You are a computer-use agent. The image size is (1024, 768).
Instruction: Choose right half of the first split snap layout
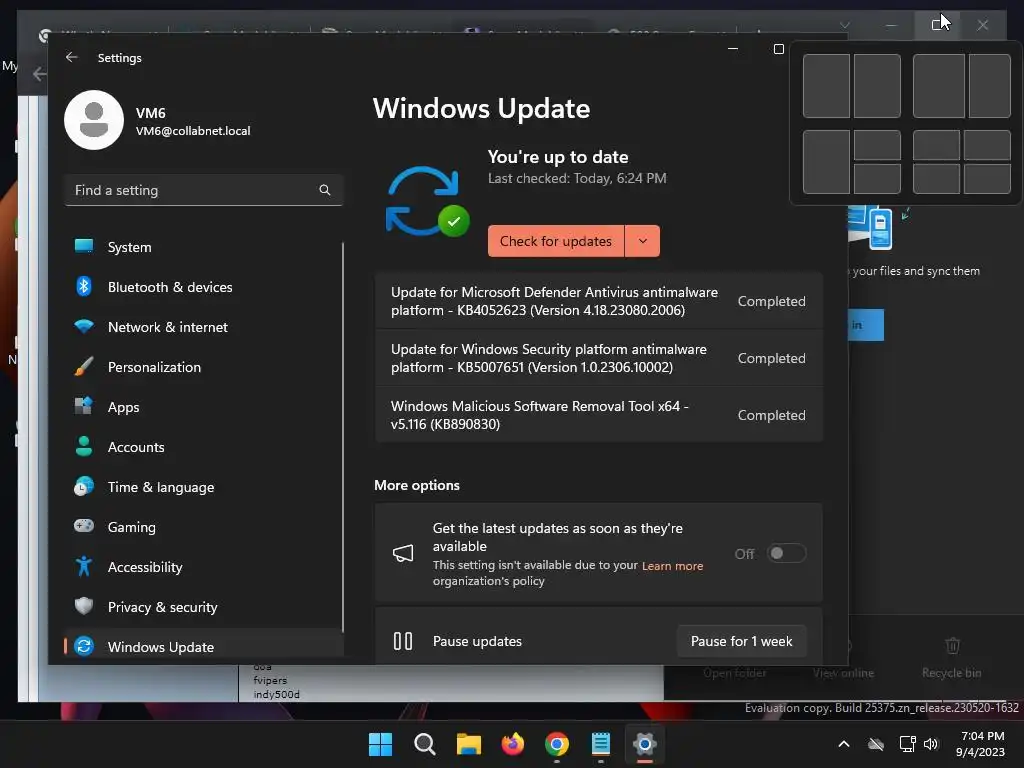tap(877, 86)
